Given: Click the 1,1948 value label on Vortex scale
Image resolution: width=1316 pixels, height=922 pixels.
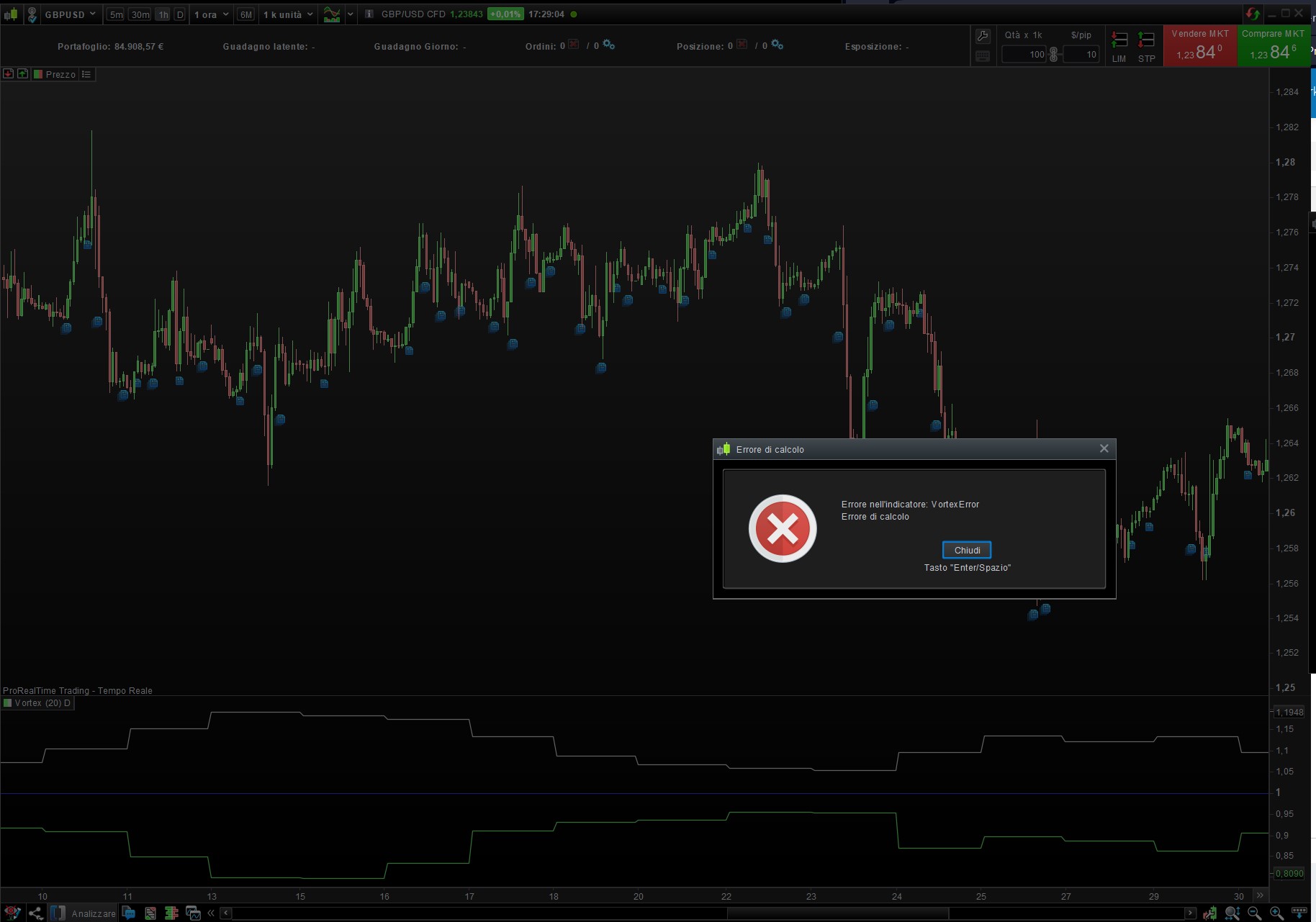Looking at the screenshot, I should tap(1289, 713).
